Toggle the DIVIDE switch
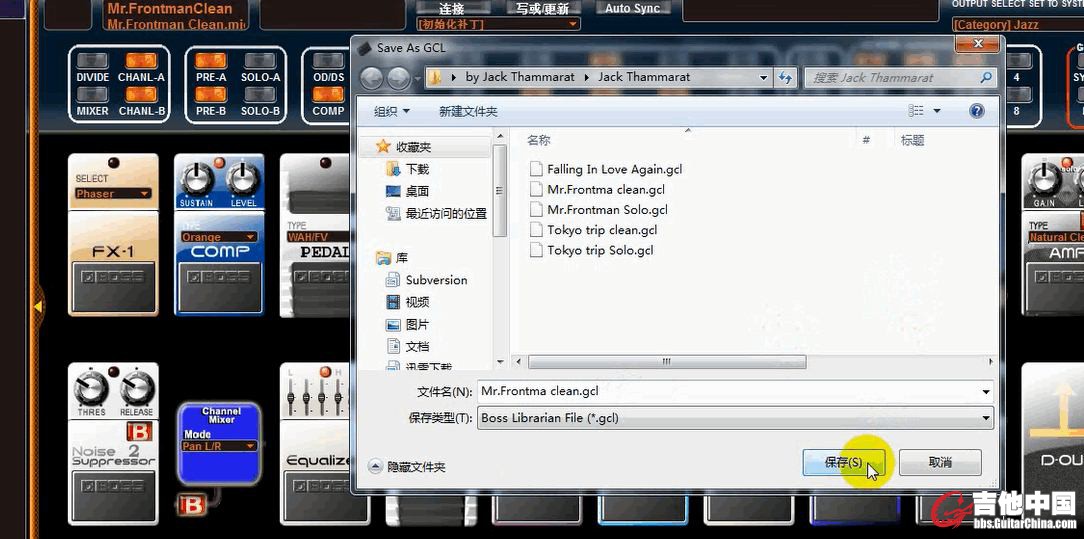The image size is (1084, 539). click(x=92, y=61)
